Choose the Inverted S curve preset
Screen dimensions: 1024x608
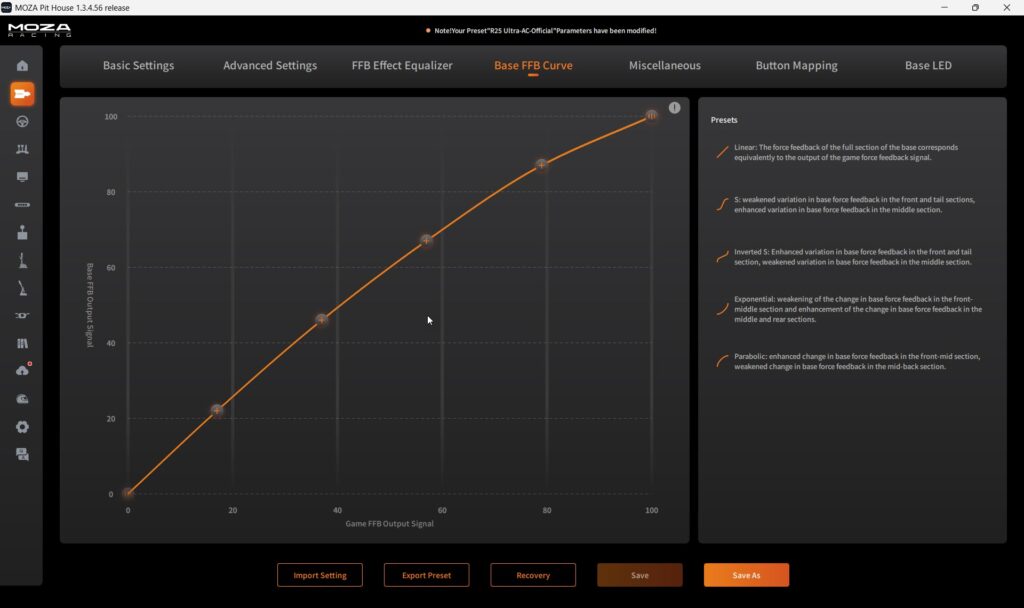(x=721, y=257)
